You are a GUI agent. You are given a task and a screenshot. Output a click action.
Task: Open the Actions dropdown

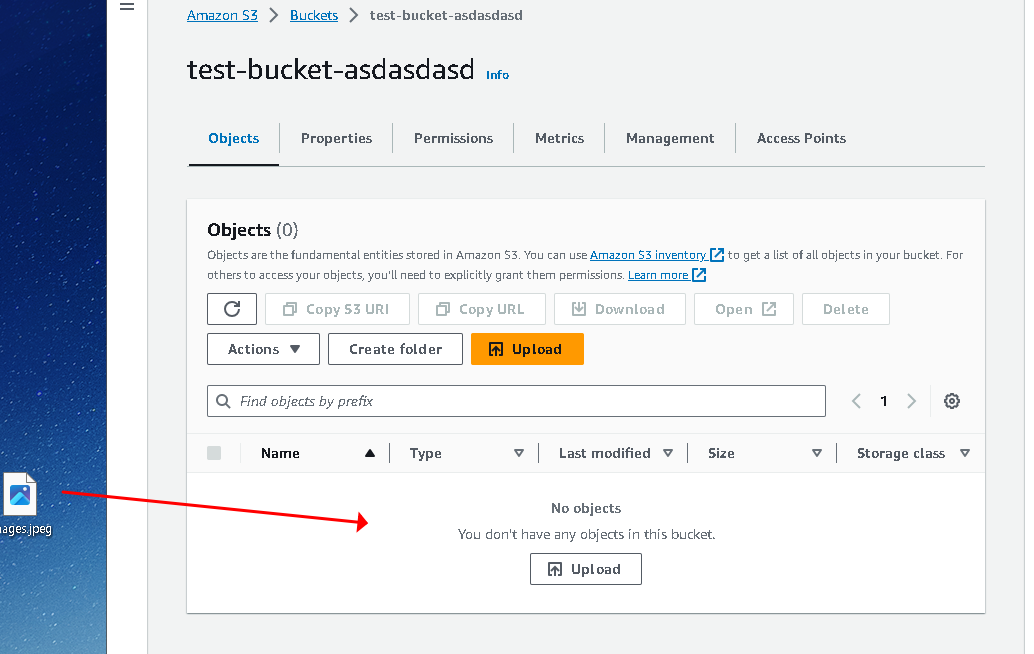tap(263, 349)
